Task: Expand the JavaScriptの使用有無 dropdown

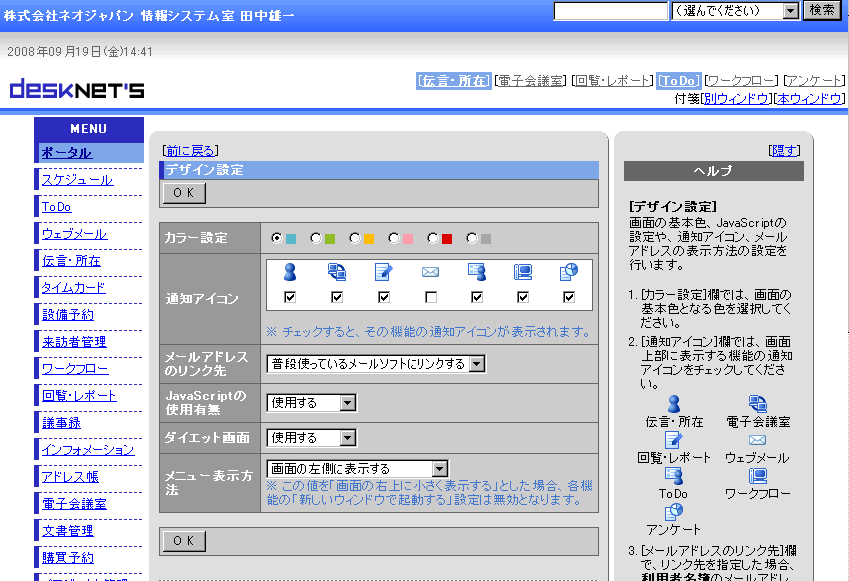Action: (311, 403)
